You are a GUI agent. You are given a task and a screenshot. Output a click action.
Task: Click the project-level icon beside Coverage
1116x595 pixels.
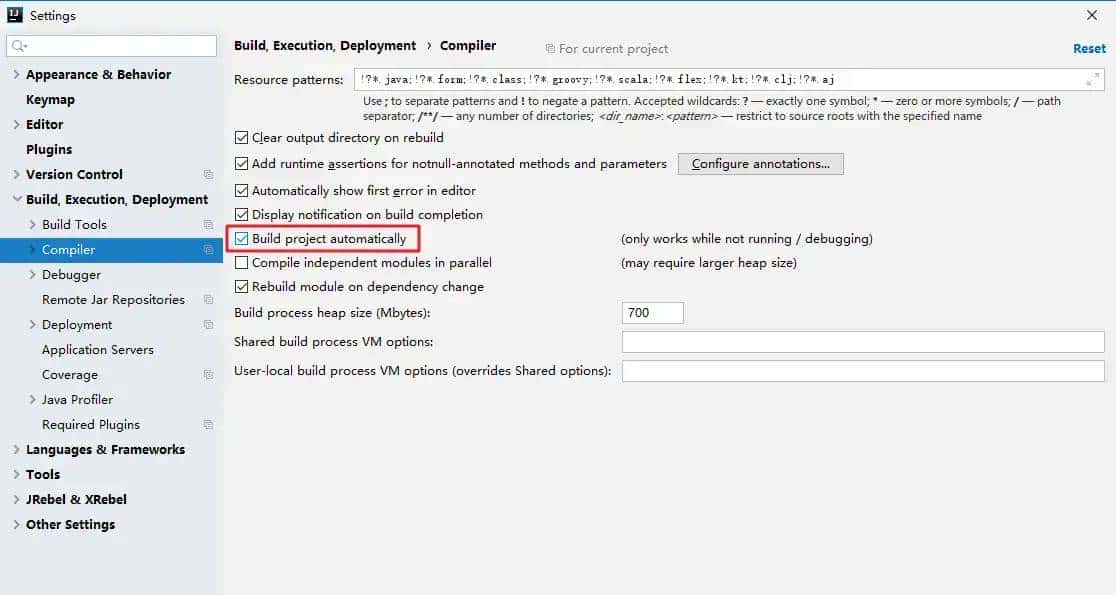pos(209,374)
